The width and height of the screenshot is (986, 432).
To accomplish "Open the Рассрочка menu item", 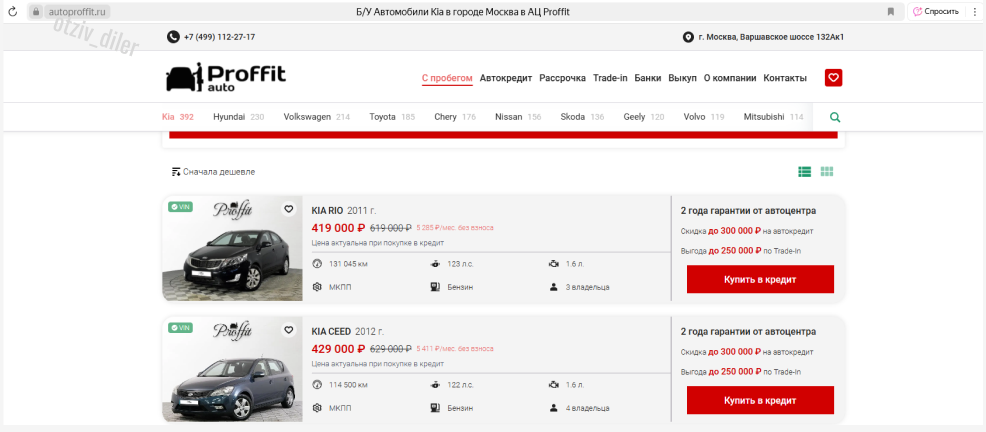I will tap(562, 79).
